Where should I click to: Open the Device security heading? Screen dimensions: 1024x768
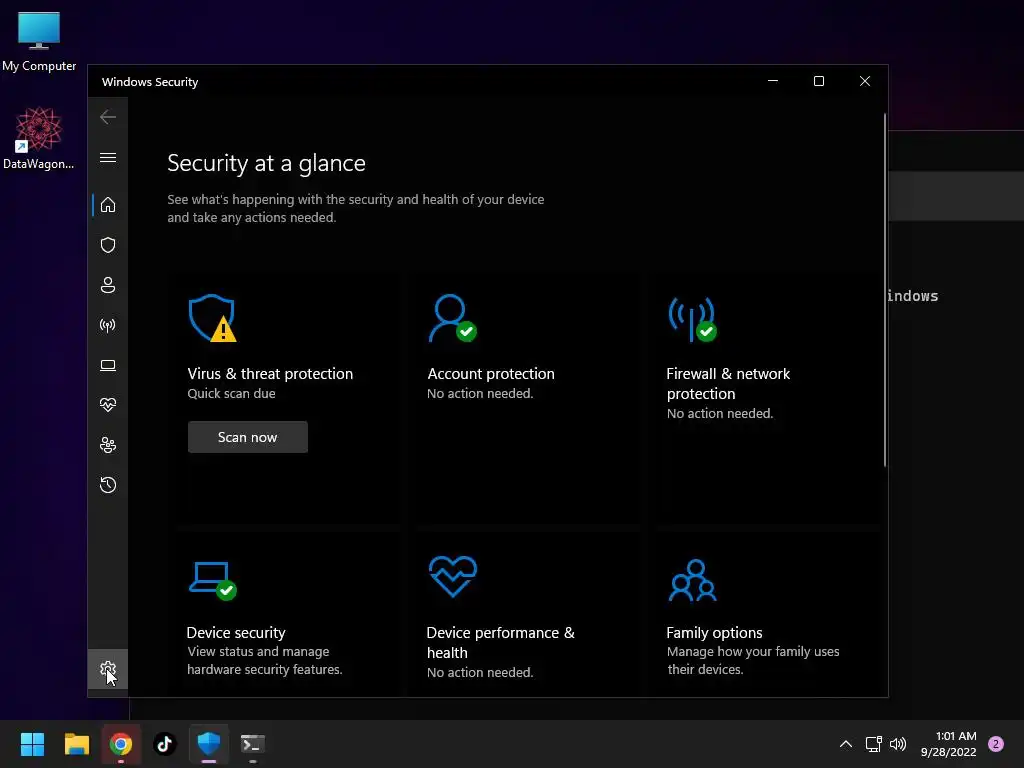pos(236,632)
